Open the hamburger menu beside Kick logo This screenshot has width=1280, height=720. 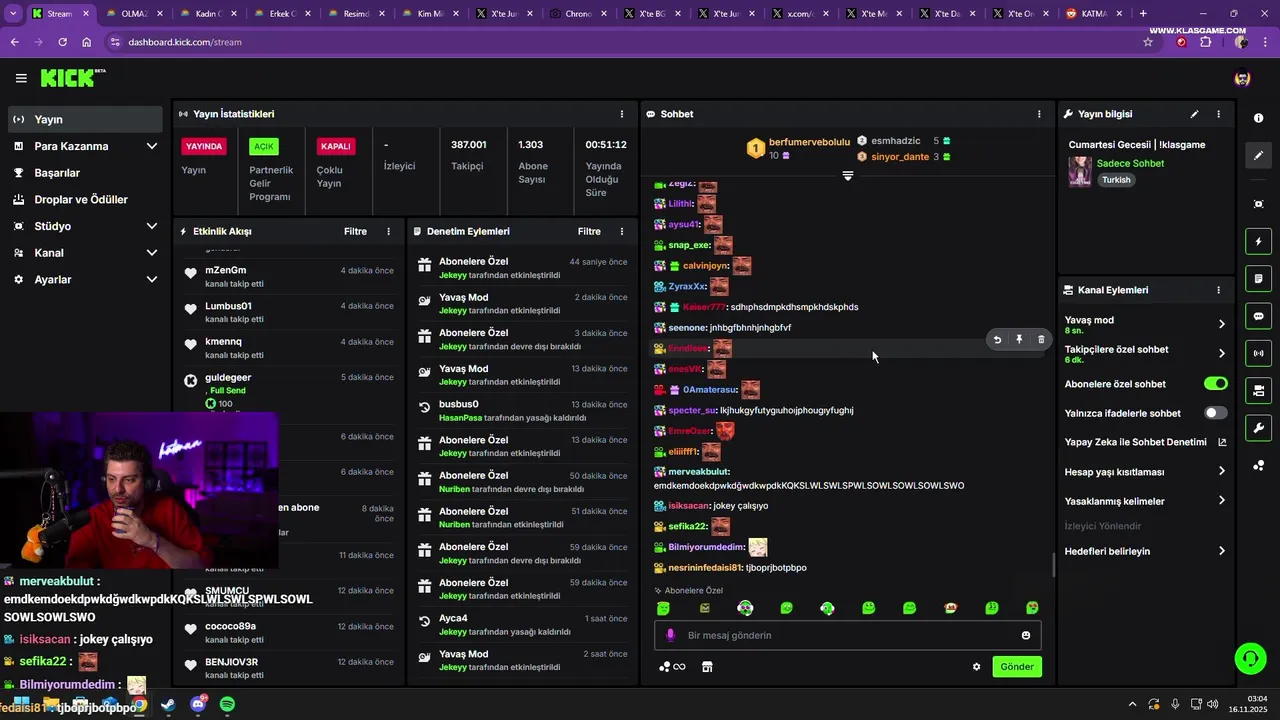pos(21,78)
